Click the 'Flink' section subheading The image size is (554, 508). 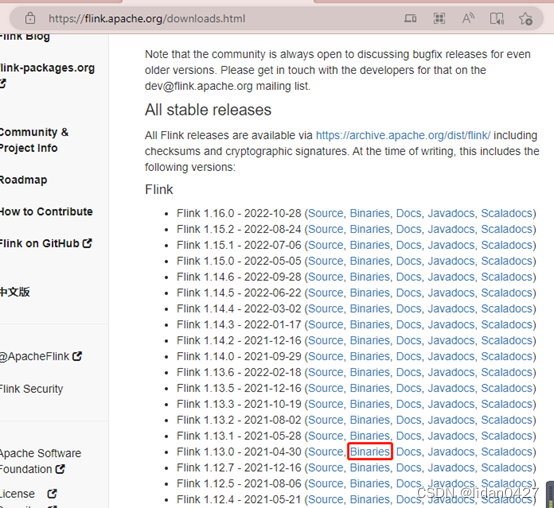click(159, 189)
